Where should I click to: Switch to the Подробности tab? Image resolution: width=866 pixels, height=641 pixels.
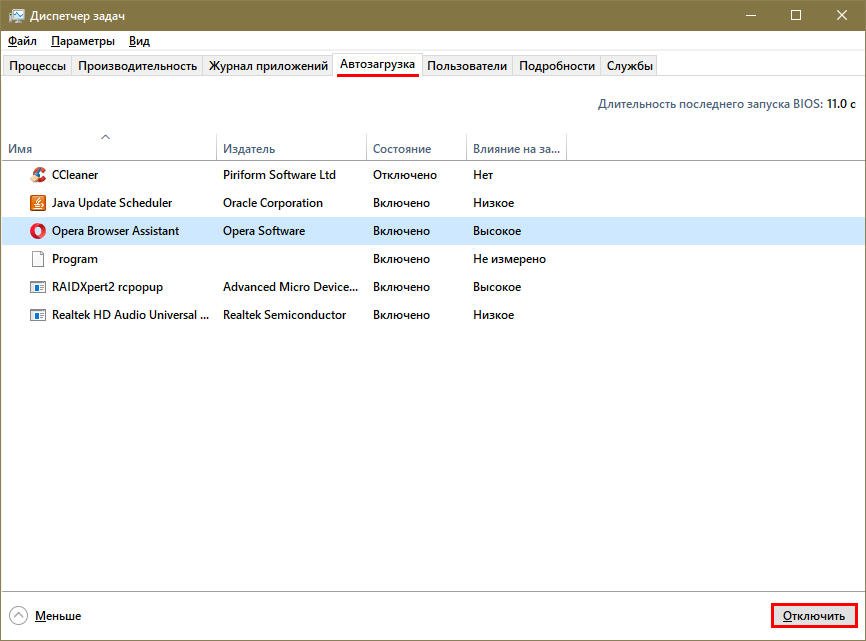(x=557, y=66)
